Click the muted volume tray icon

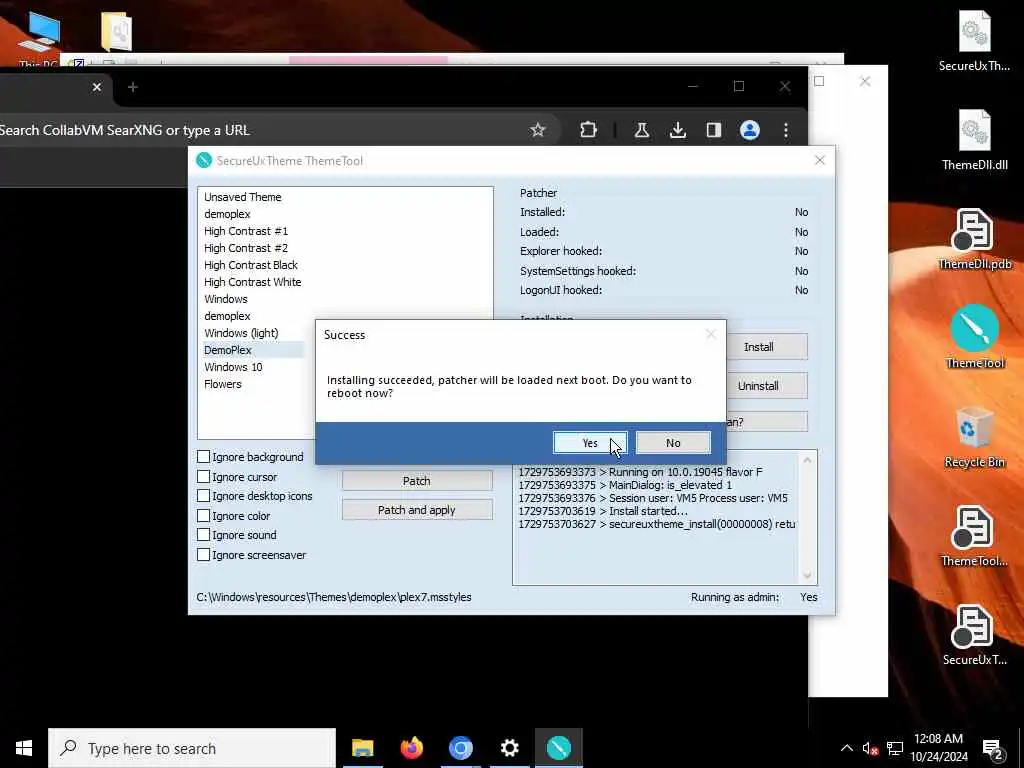coord(870,748)
